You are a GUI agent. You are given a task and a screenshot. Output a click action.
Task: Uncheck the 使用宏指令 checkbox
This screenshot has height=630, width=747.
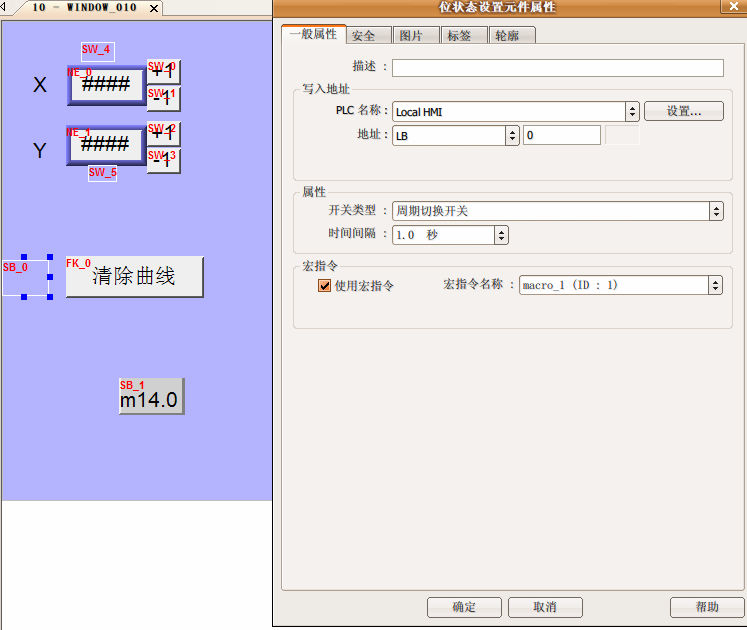tap(324, 286)
